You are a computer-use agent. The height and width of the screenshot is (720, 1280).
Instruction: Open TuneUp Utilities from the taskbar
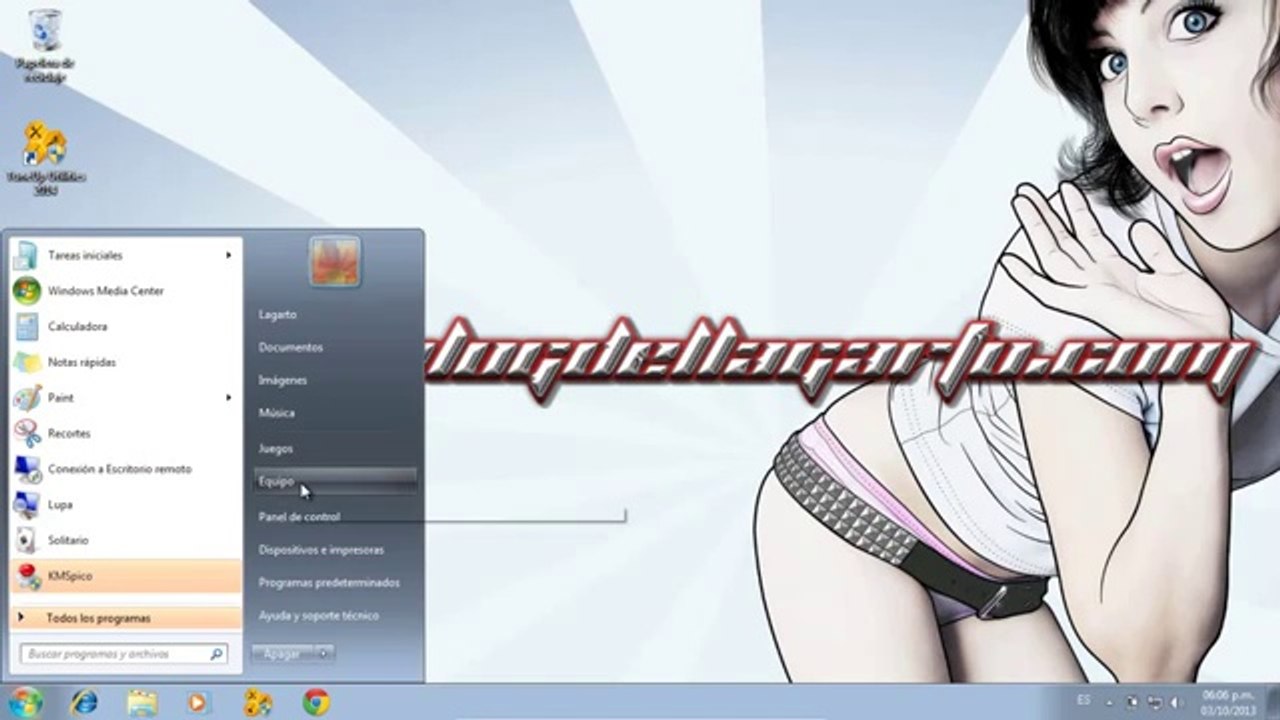tap(258, 702)
